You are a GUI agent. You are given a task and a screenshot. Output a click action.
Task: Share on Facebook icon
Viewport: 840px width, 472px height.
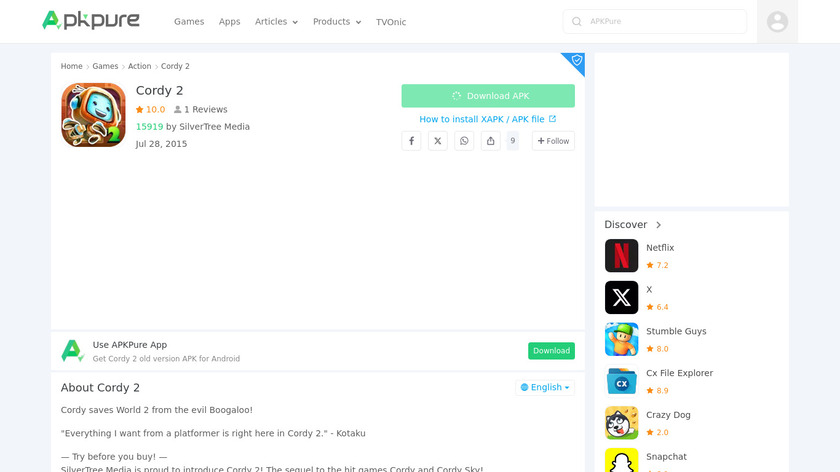point(411,141)
